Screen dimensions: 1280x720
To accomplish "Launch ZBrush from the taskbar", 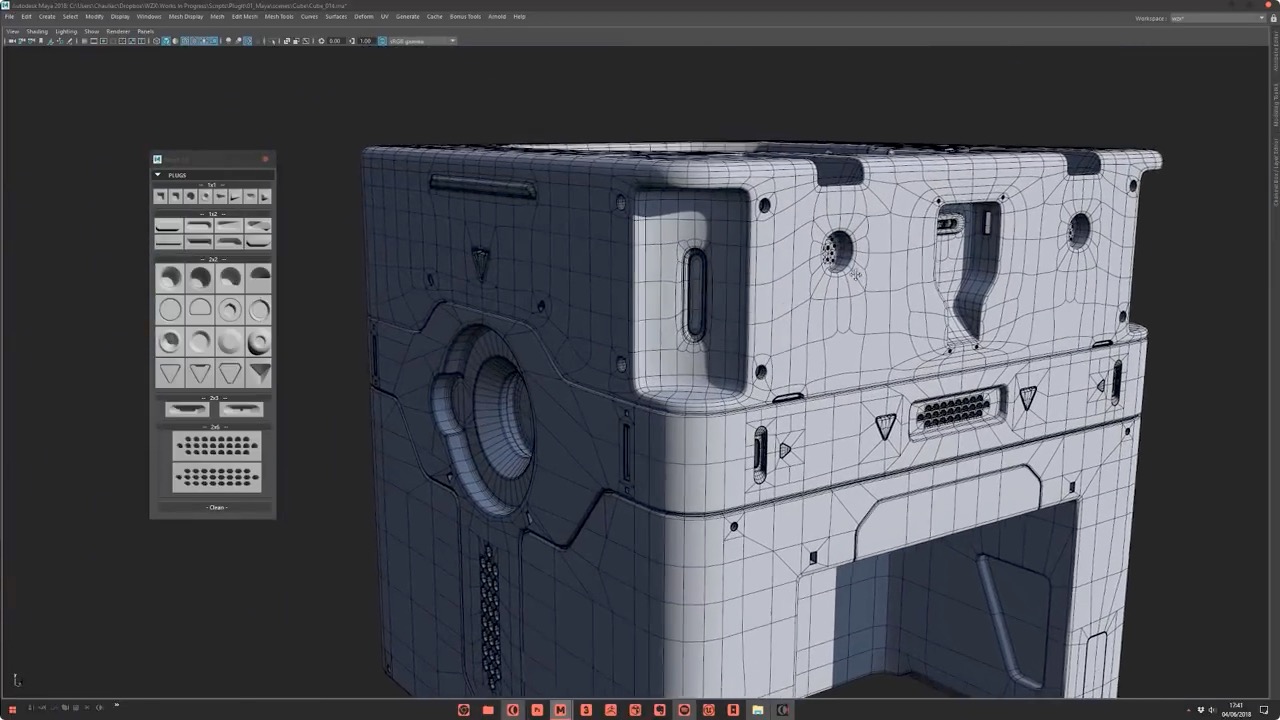I will (611, 710).
